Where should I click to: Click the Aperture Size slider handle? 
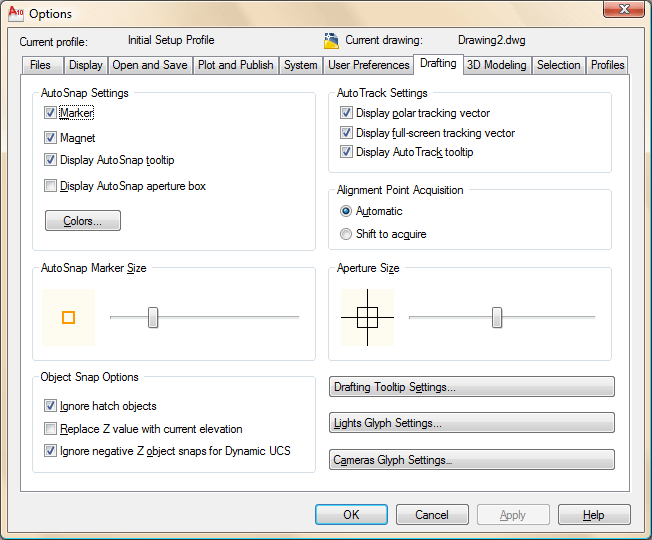(497, 318)
